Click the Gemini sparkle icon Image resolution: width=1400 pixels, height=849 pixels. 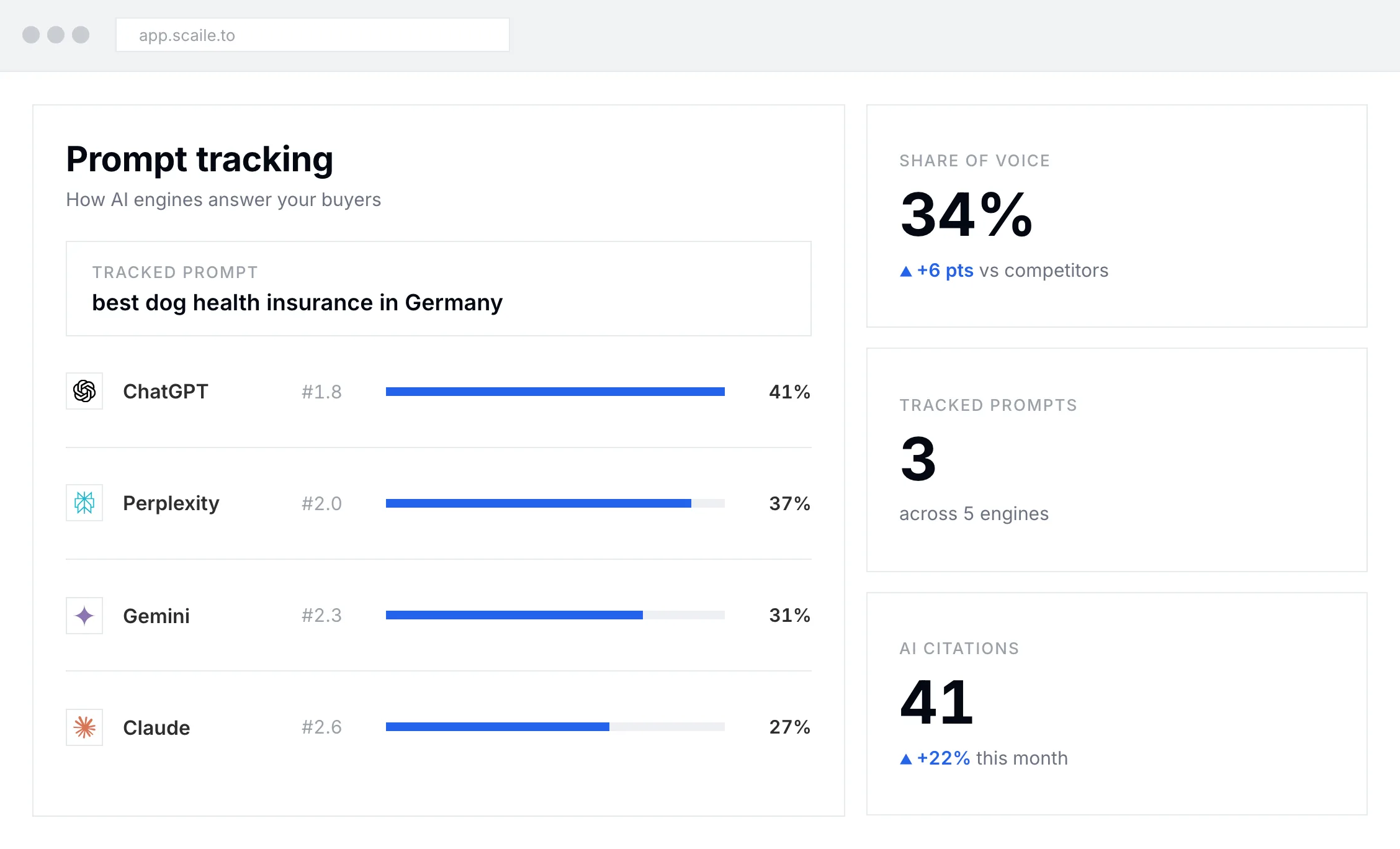click(84, 616)
